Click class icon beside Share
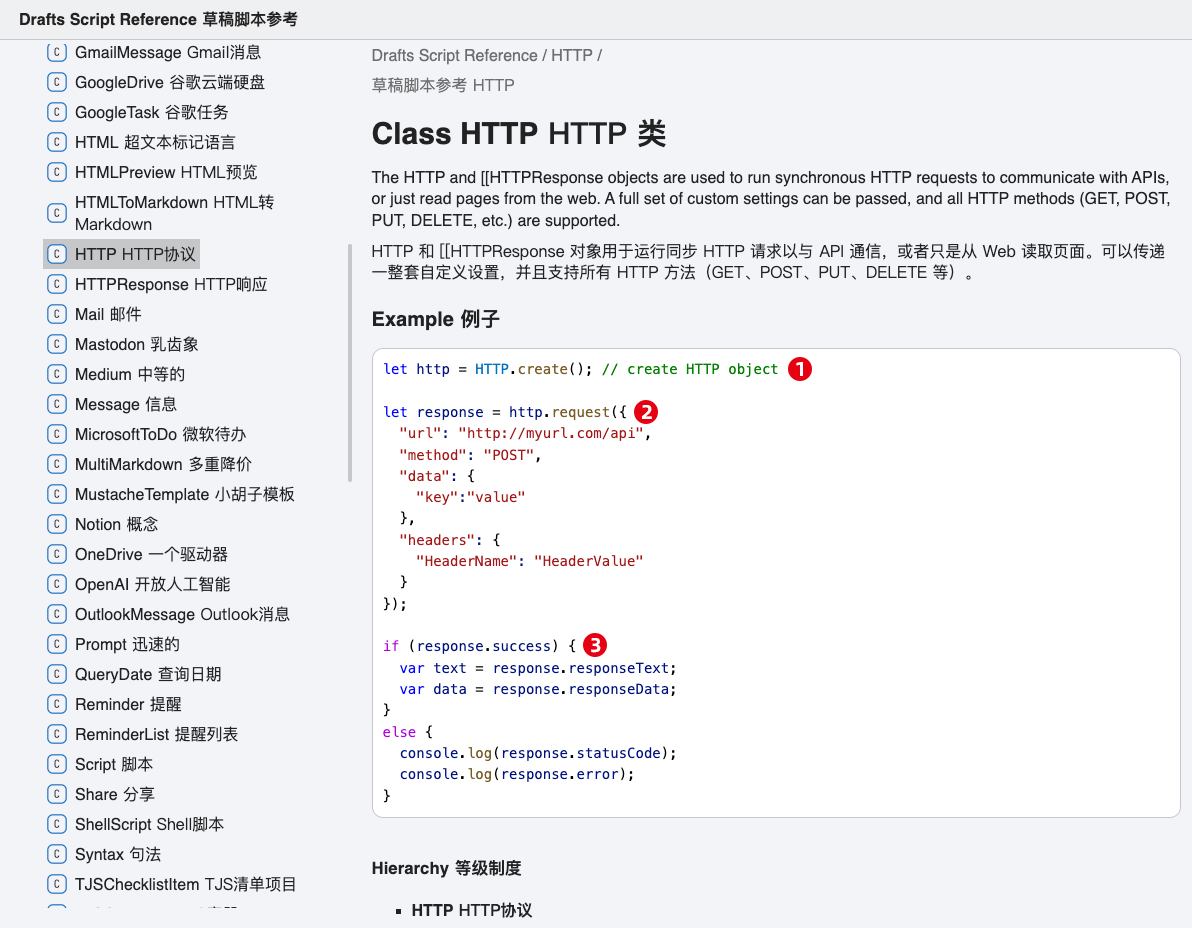Viewport: 1192px width, 928px height. [56, 794]
